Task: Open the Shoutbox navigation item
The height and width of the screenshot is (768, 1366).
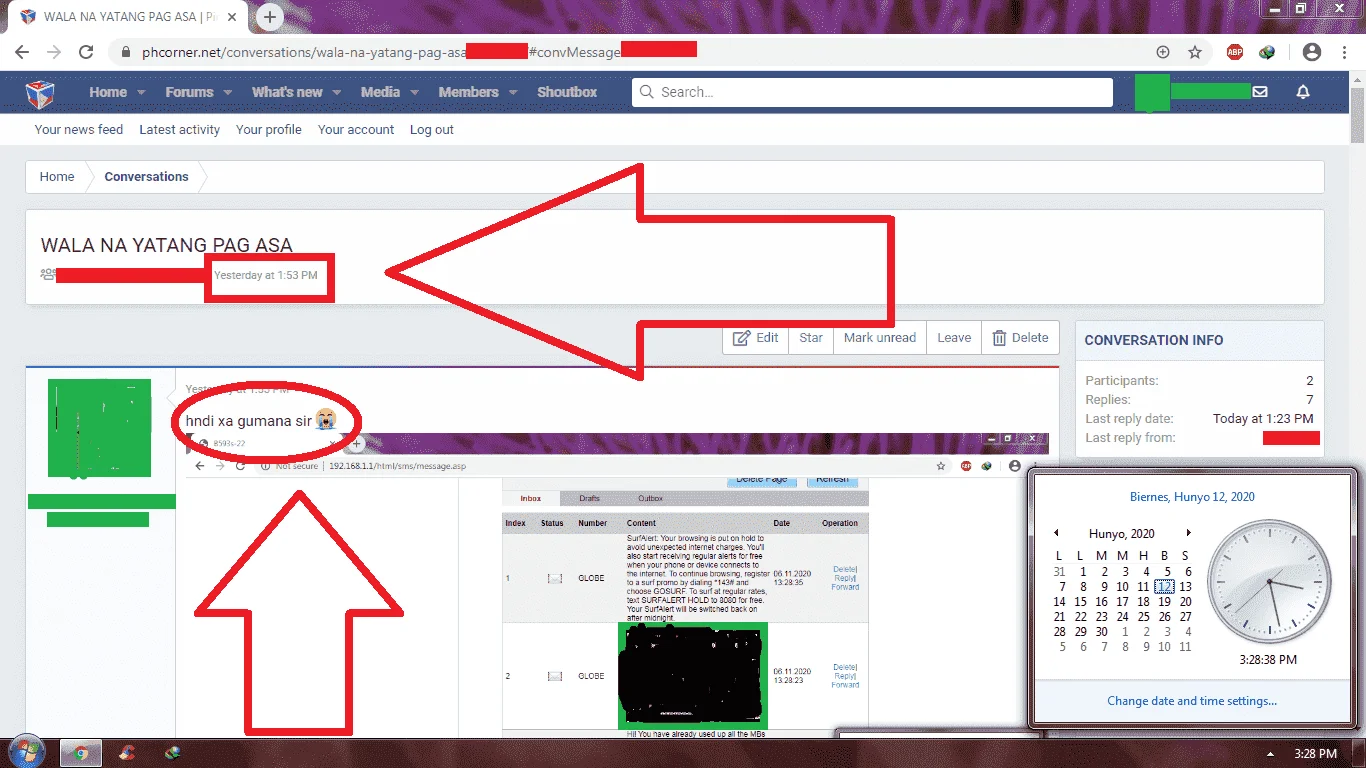Action: pyautogui.click(x=567, y=92)
